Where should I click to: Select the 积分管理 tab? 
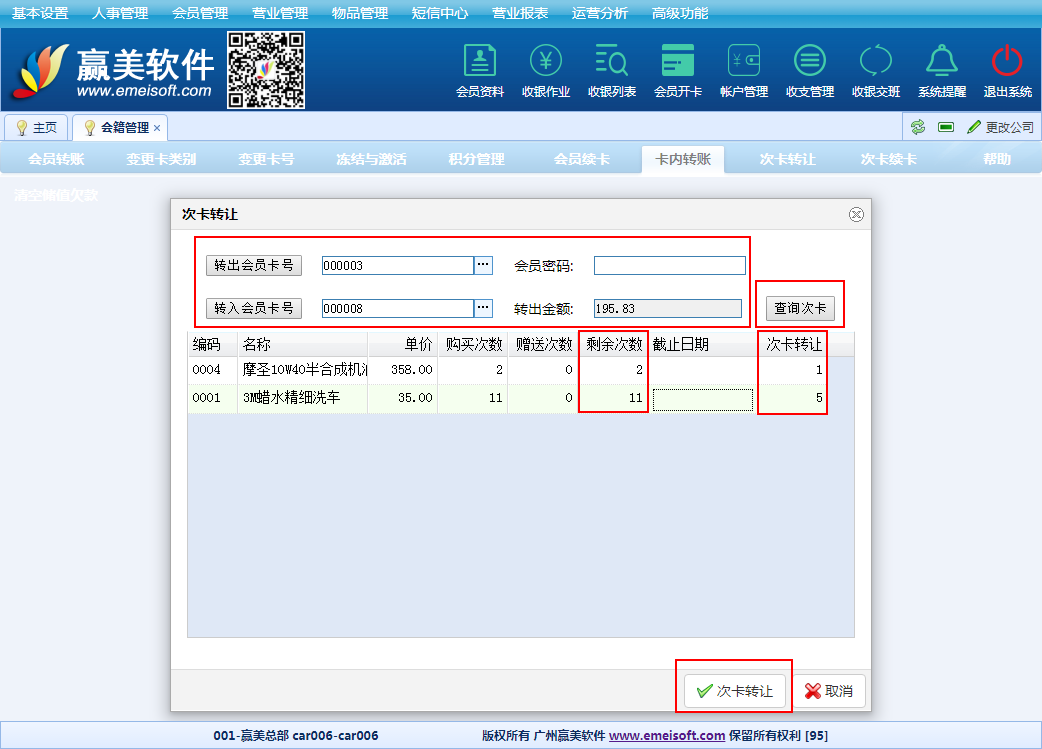[x=477, y=159]
